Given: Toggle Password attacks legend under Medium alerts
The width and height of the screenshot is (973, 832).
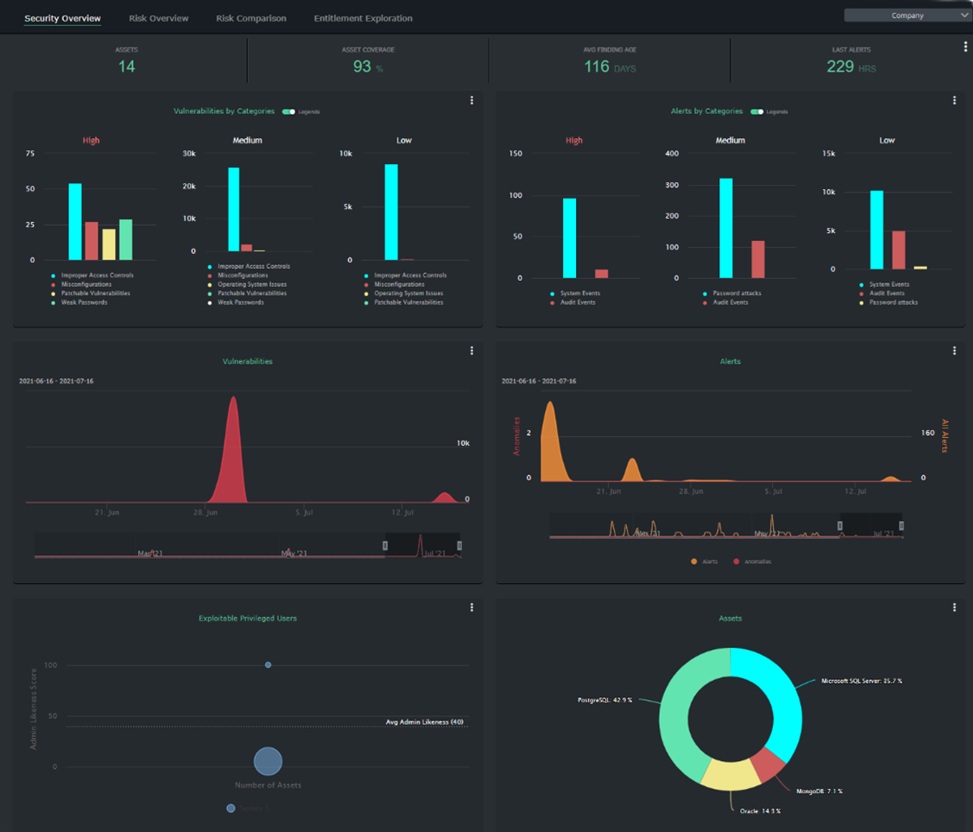Looking at the screenshot, I should [x=732, y=293].
